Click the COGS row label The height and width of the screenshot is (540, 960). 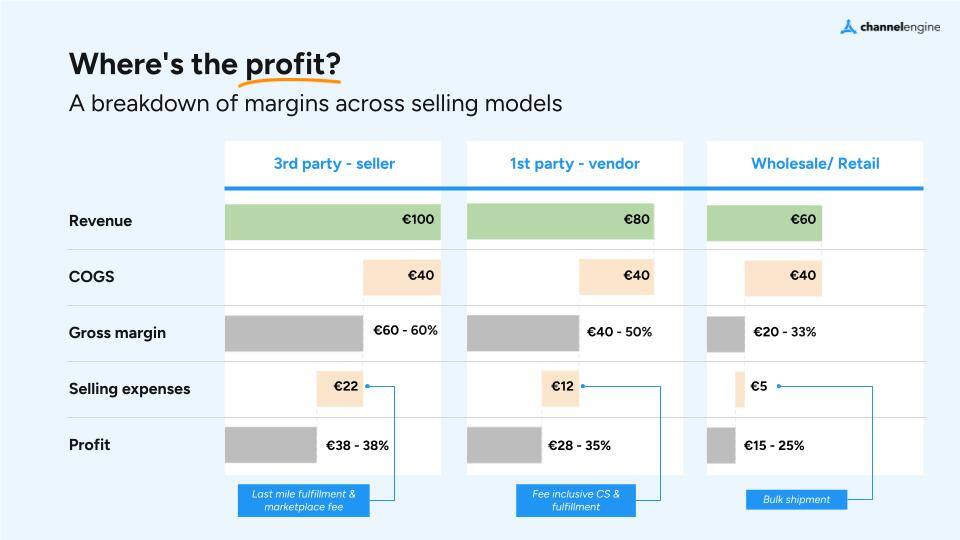91,277
